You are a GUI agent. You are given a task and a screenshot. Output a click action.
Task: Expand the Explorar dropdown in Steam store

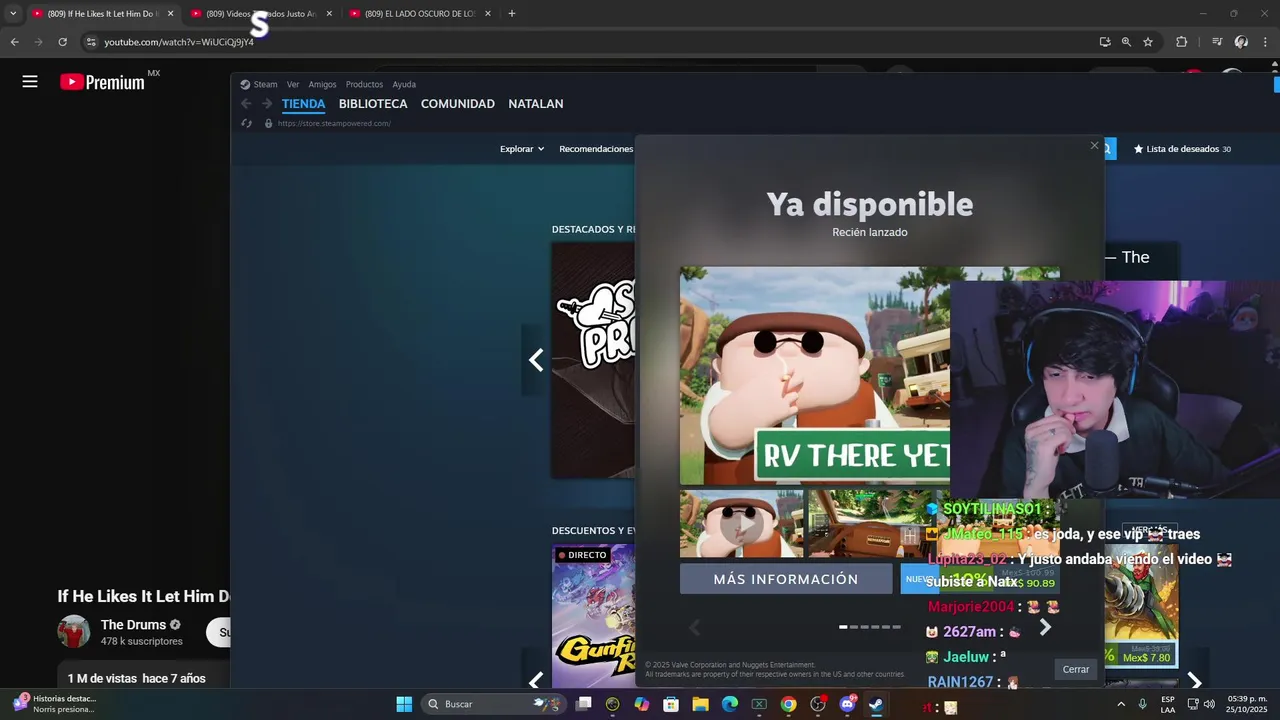point(522,149)
